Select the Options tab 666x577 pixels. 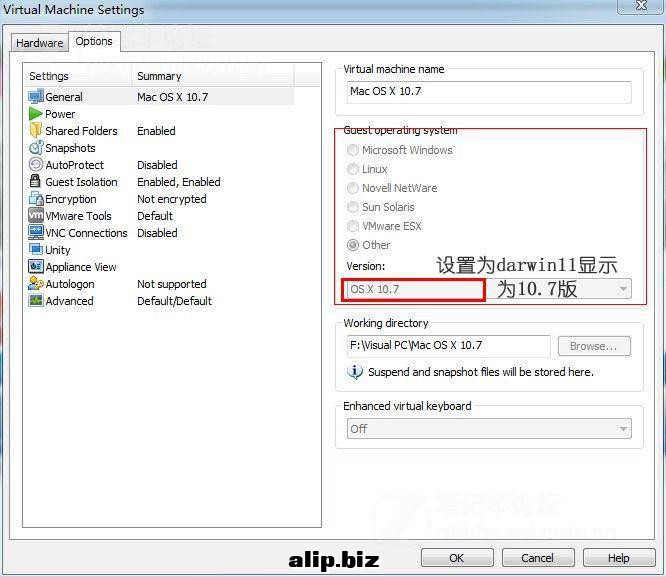(94, 41)
